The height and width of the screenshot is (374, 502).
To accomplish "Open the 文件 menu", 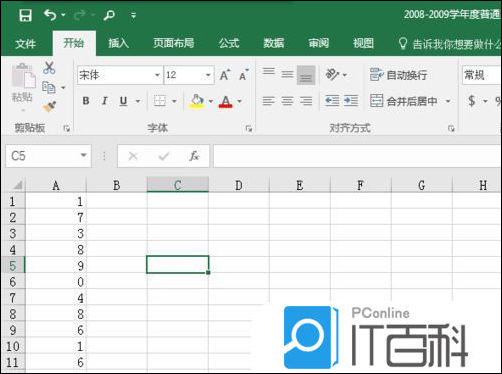I will coord(25,43).
